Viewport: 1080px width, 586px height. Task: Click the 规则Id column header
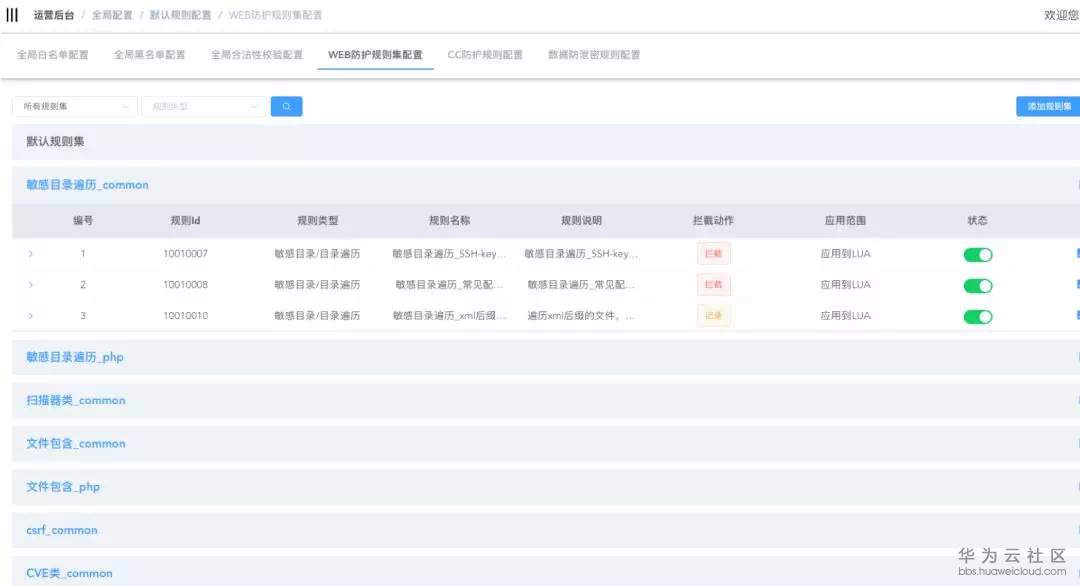185,221
